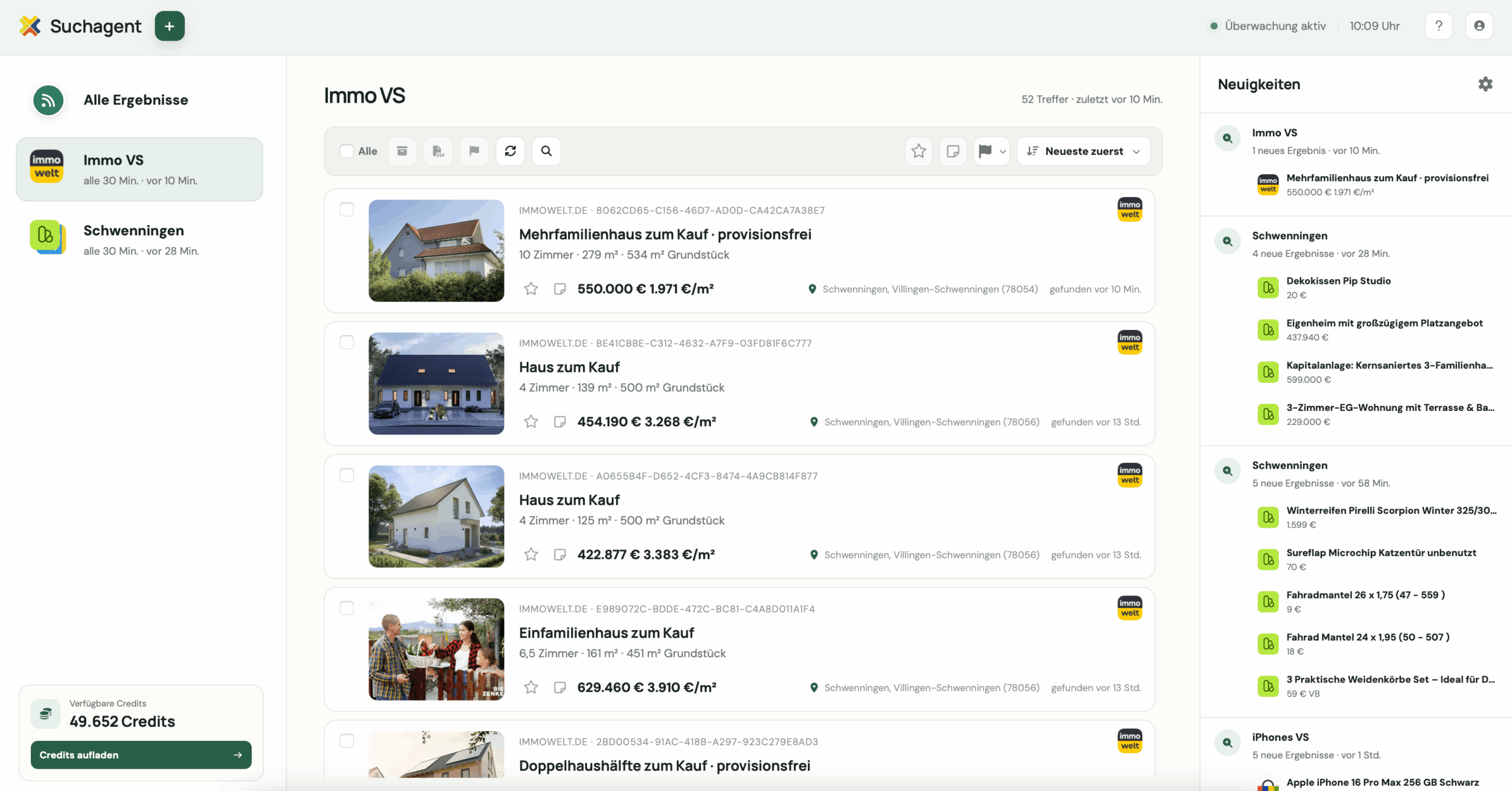1512x791 pixels.
Task: Open the Einfamilienhaus zum Kauf listing title
Action: pos(607,633)
